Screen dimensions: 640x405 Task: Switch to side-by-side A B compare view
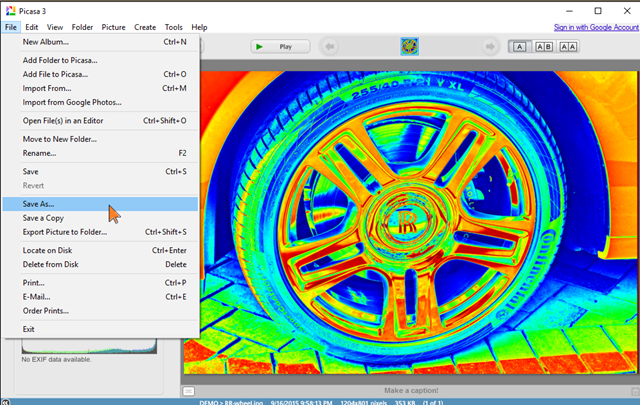pyautogui.click(x=543, y=46)
